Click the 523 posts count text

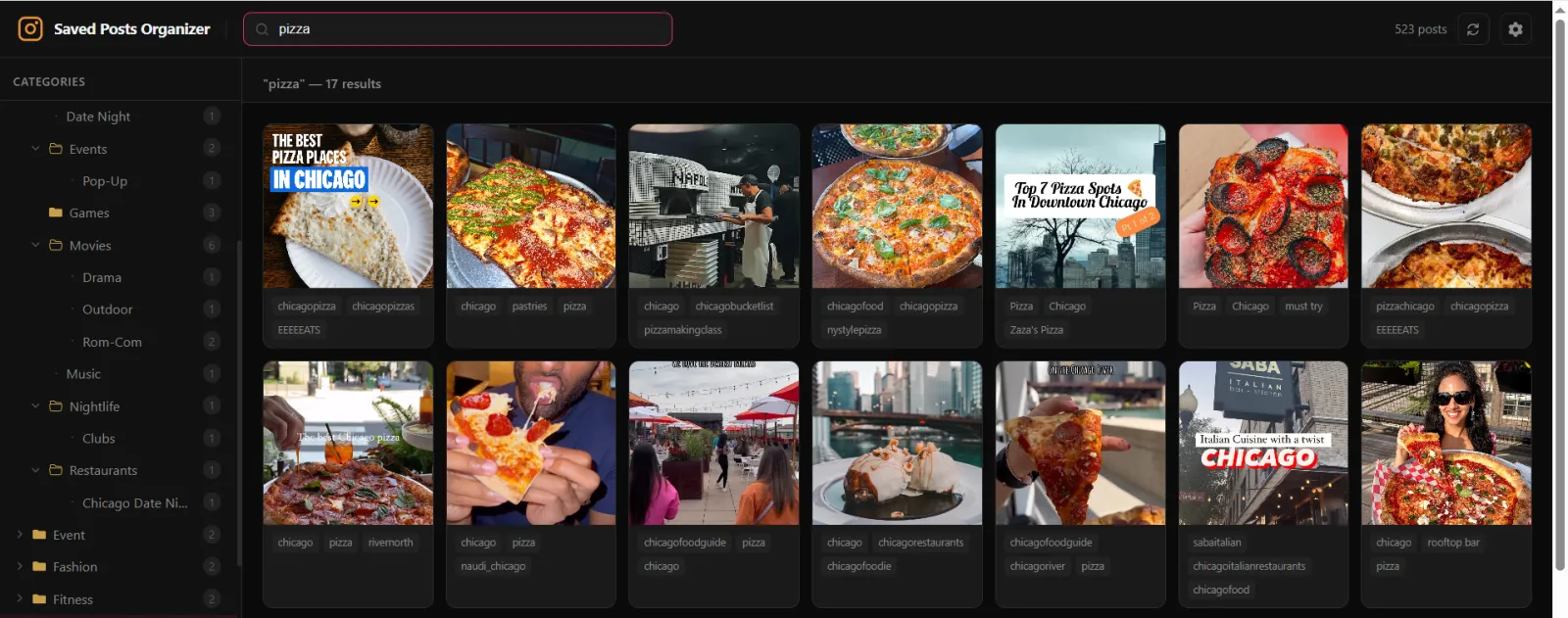point(1420,29)
